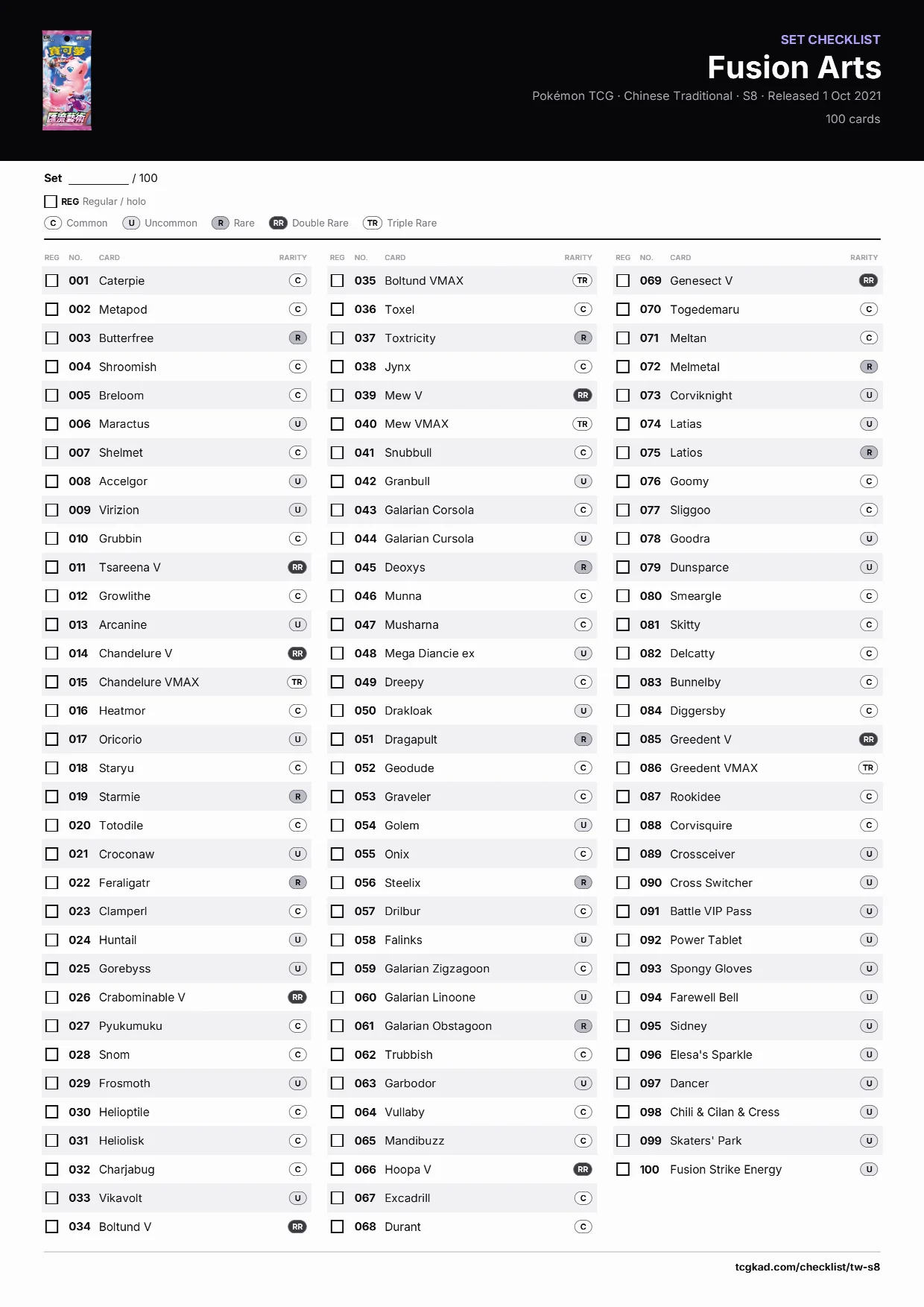Click the Double Rare legend icon
Viewport: 924px width, 1307px height.
pyautogui.click(x=278, y=223)
